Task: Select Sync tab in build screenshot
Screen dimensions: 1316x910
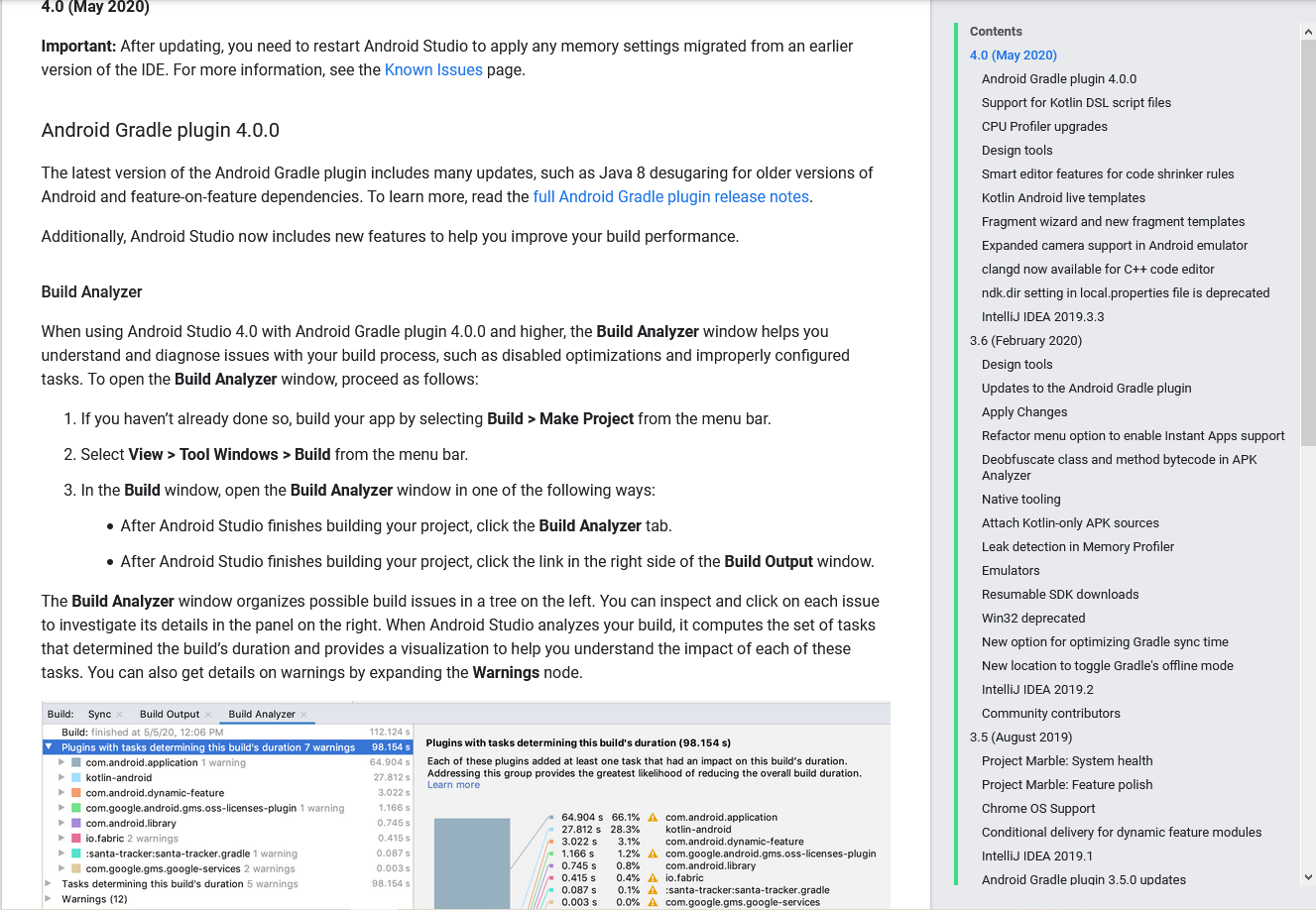Action: point(99,714)
